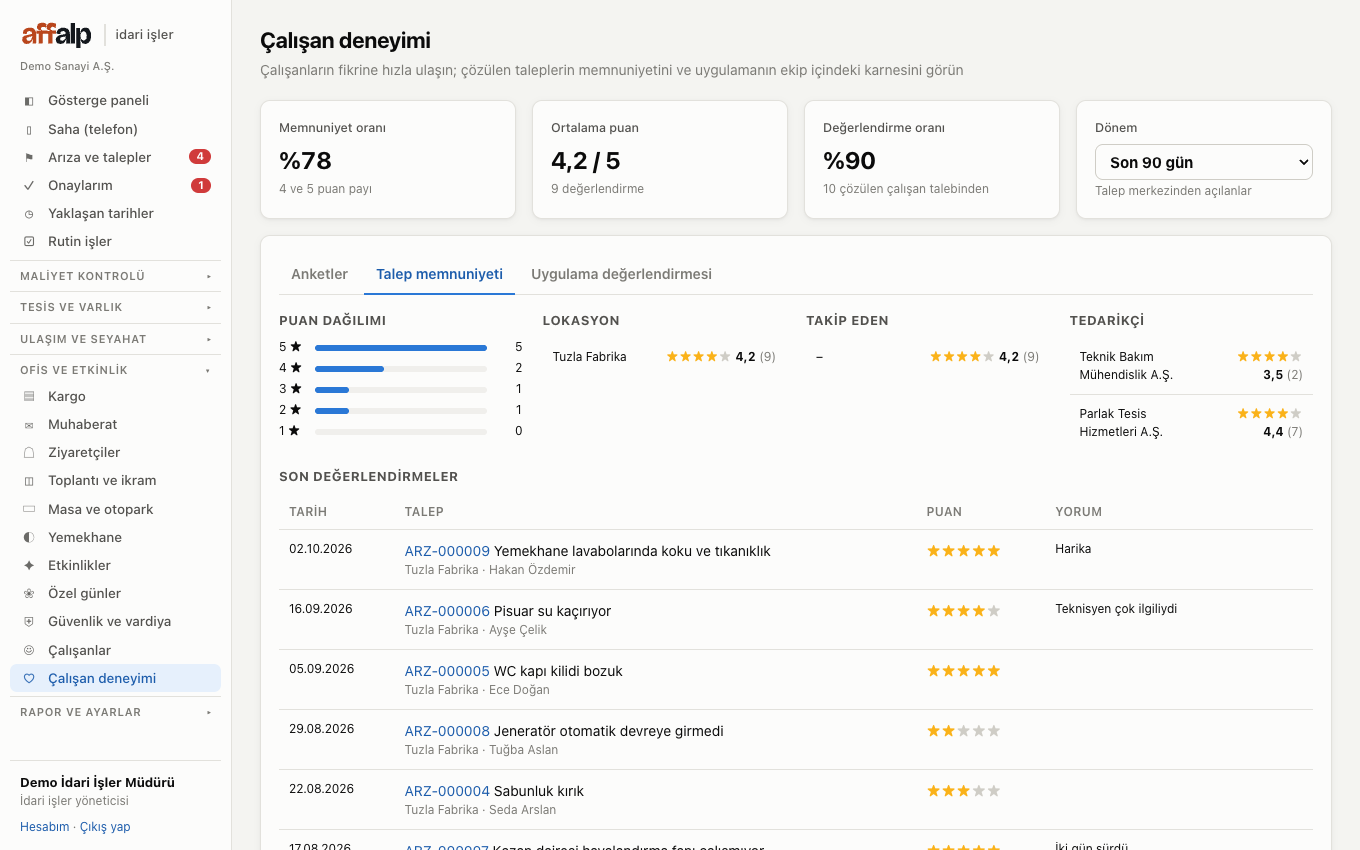
Task: Open the Kargo sidebar icon
Action: (x=28, y=397)
